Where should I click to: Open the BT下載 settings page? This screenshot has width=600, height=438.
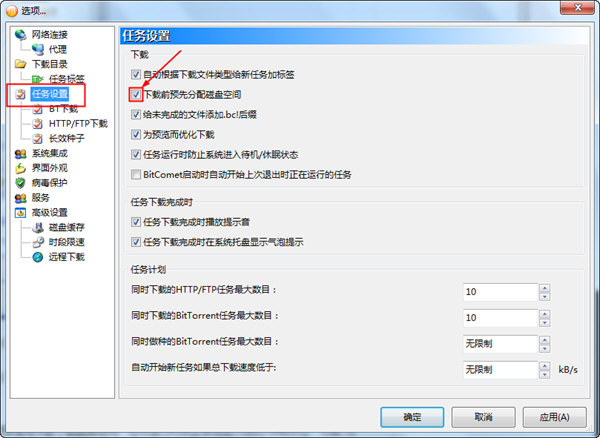[x=63, y=109]
